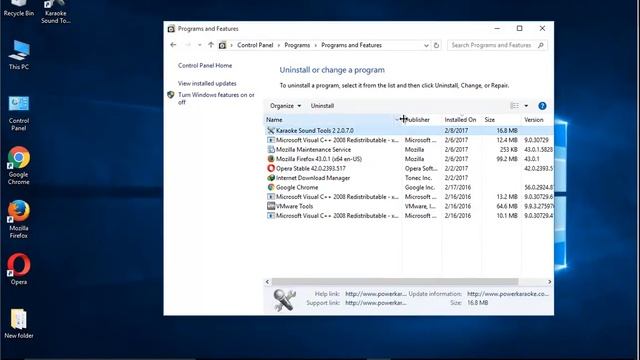Select Mozilla Firefox 43.0.1 entry
This screenshot has width=640, height=360.
409,159
